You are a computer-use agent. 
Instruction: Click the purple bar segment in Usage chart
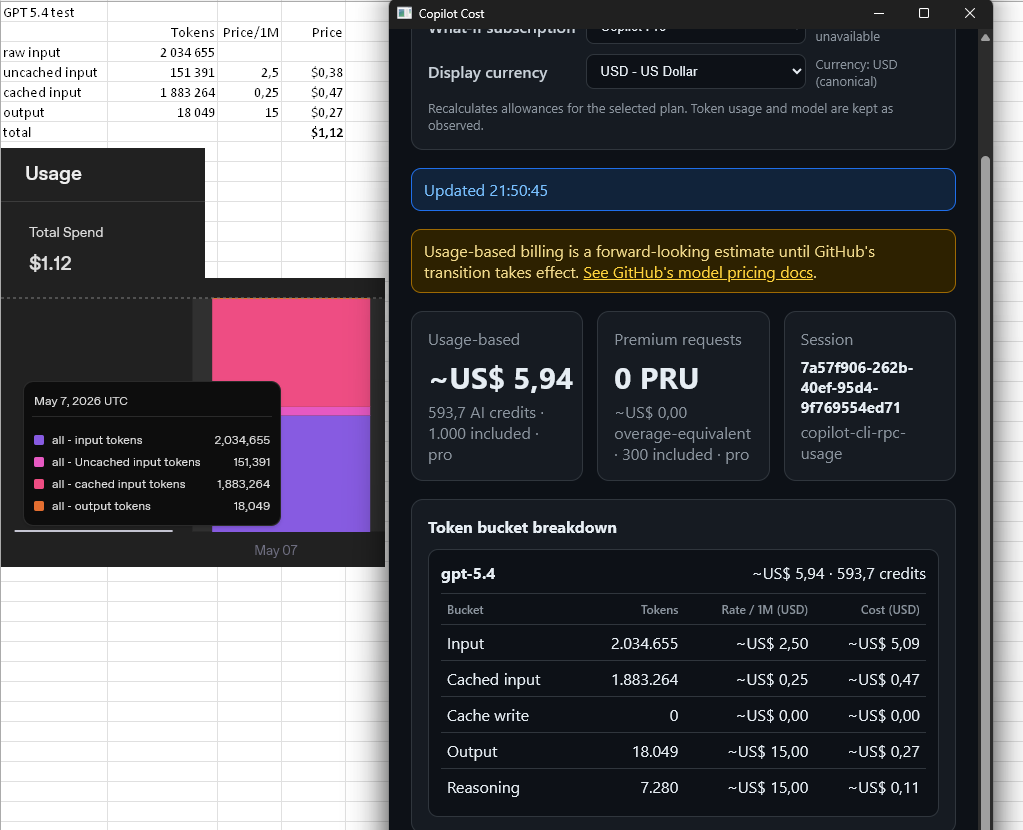click(x=325, y=474)
